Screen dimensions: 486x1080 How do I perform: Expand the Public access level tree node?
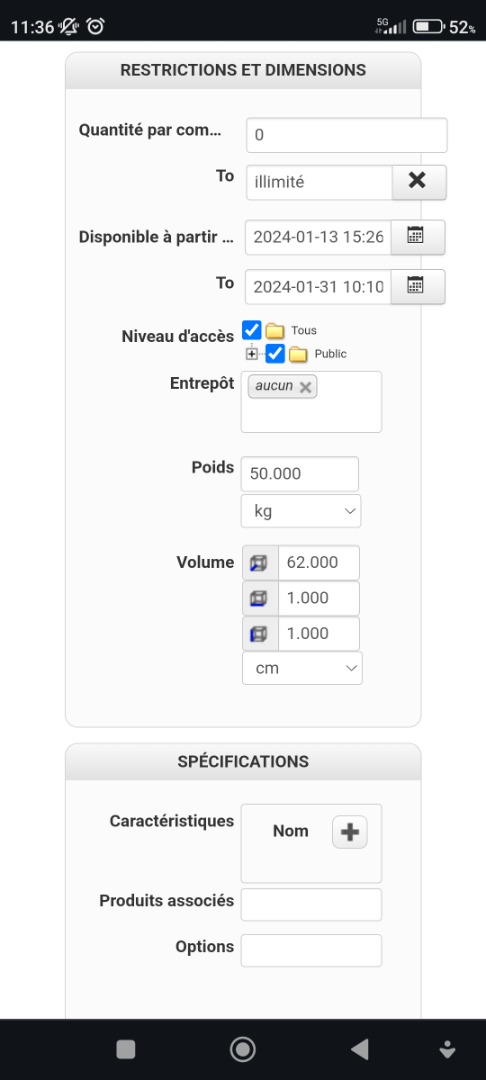[x=252, y=354]
